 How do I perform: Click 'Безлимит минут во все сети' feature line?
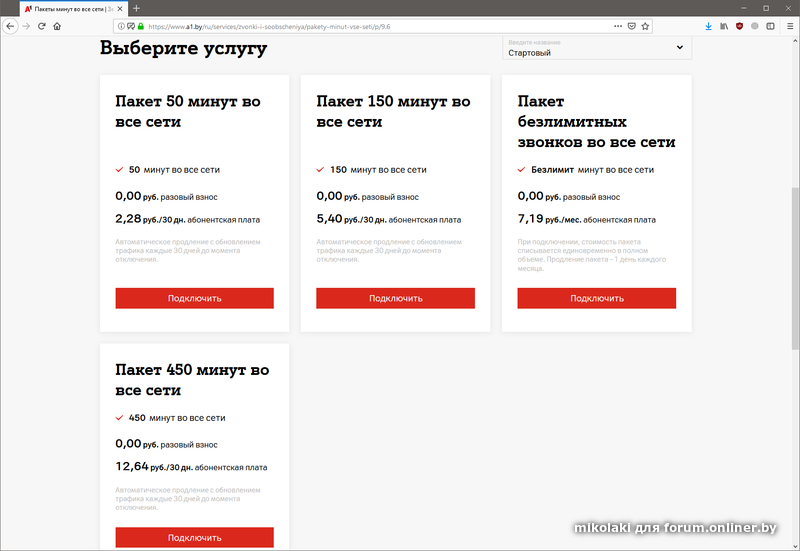(592, 169)
